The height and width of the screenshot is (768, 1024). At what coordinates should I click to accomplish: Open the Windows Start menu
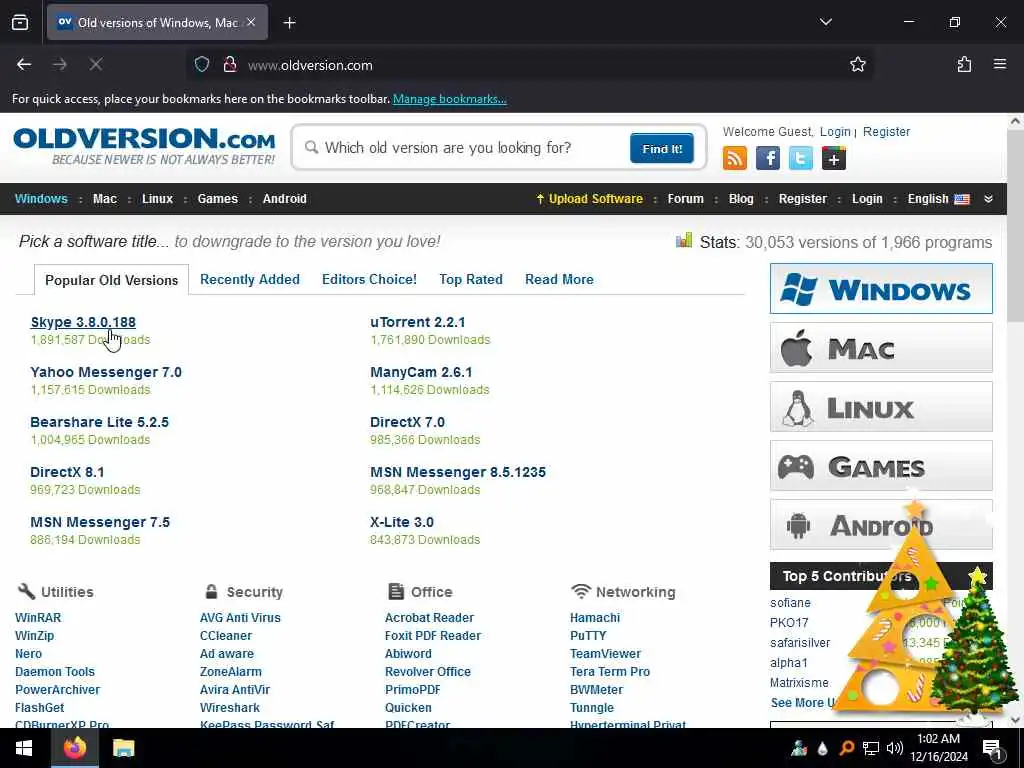click(x=24, y=748)
